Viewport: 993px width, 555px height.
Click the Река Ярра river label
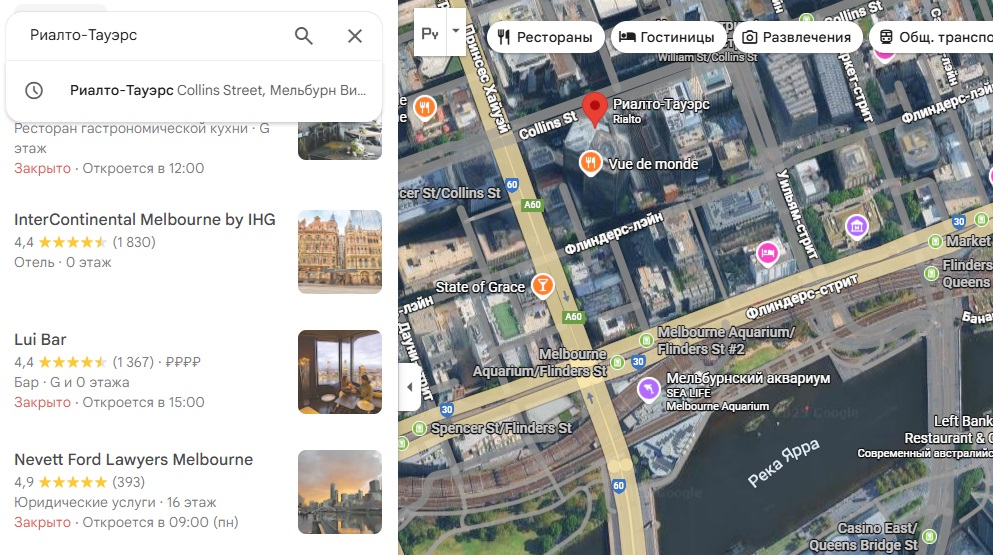coord(783,463)
